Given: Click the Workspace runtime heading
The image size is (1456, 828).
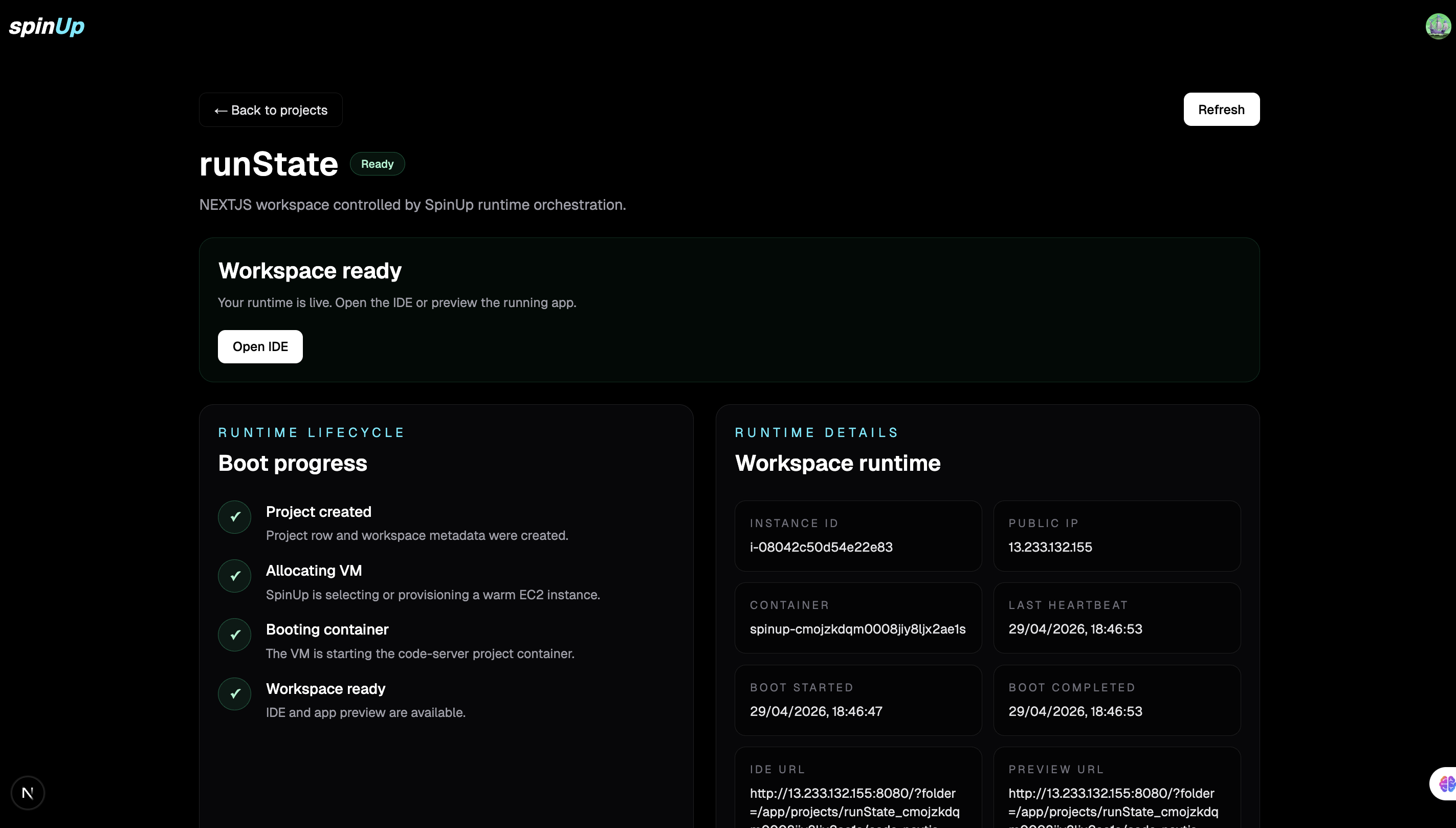Looking at the screenshot, I should (837, 463).
